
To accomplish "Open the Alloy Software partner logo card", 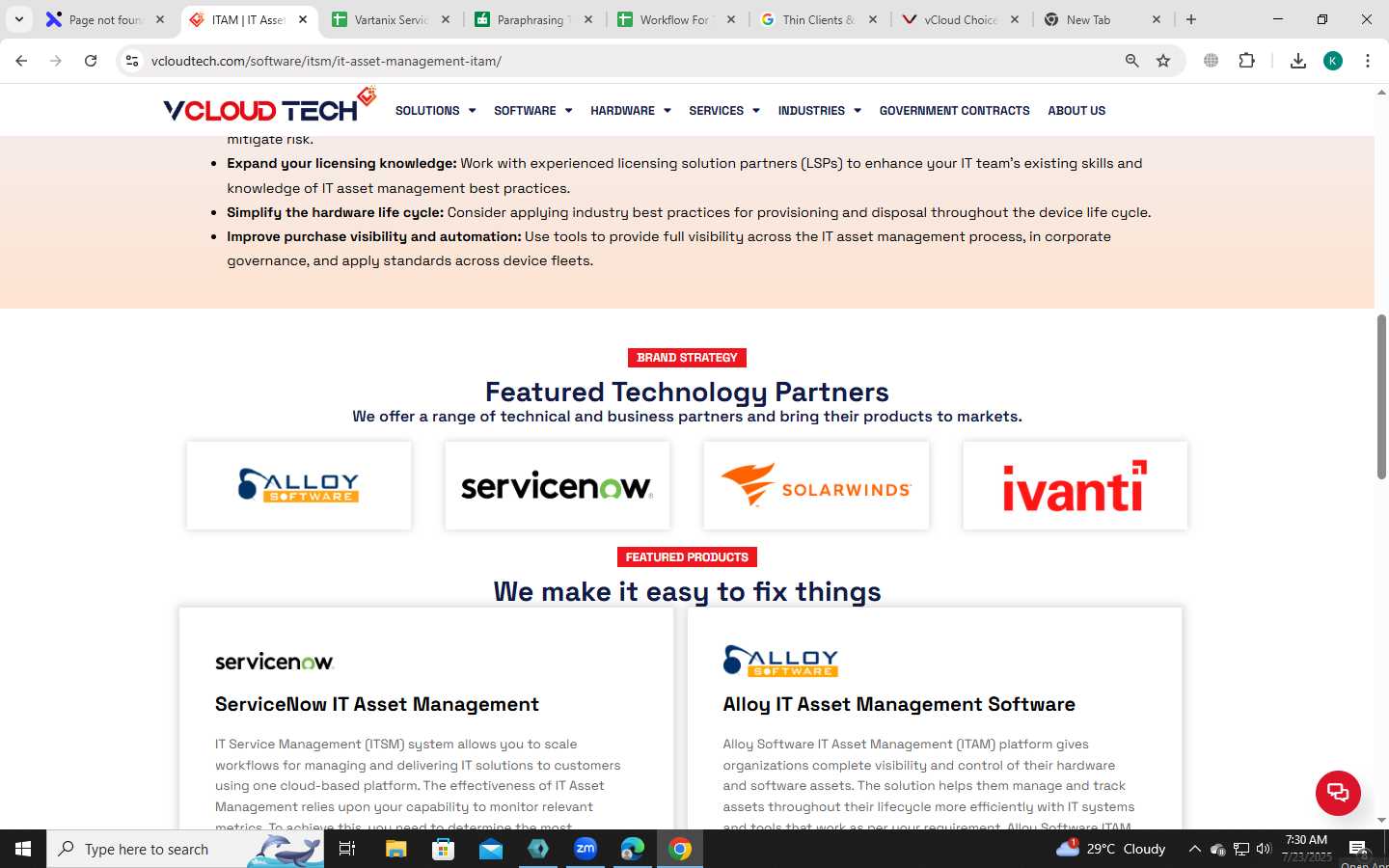I will [x=299, y=485].
